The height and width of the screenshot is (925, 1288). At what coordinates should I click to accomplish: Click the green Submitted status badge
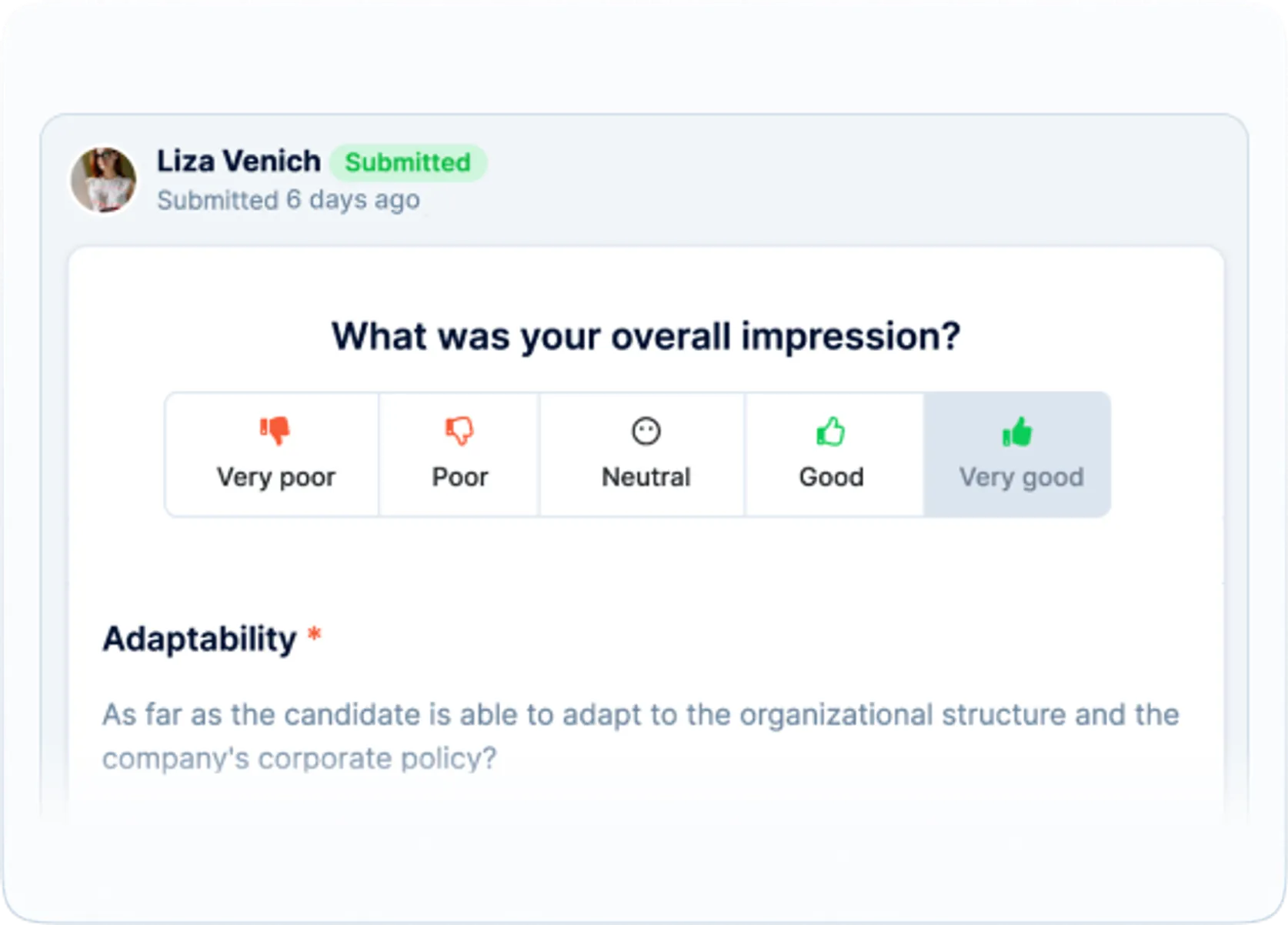click(408, 162)
